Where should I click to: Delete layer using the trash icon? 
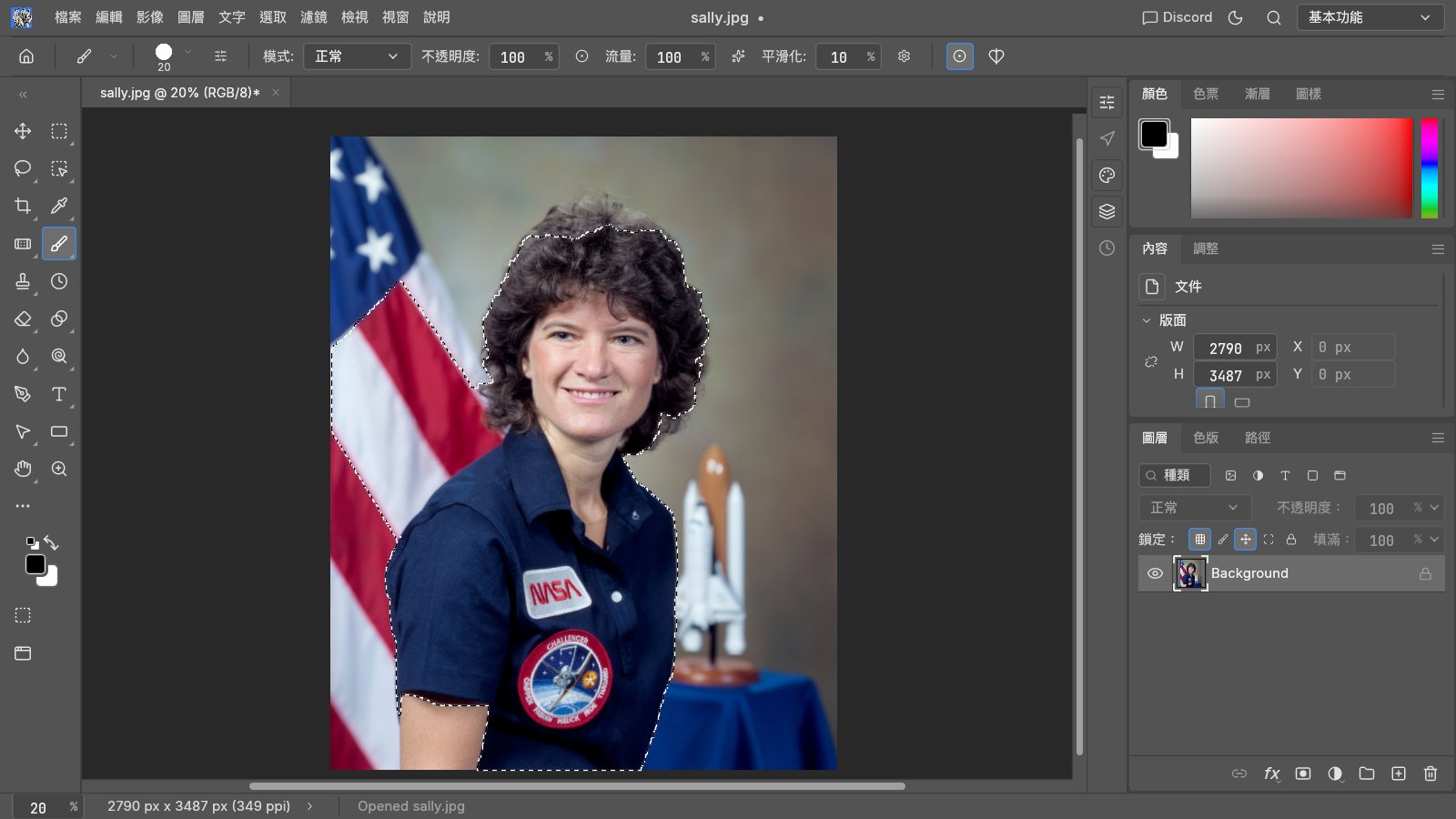pos(1431,773)
